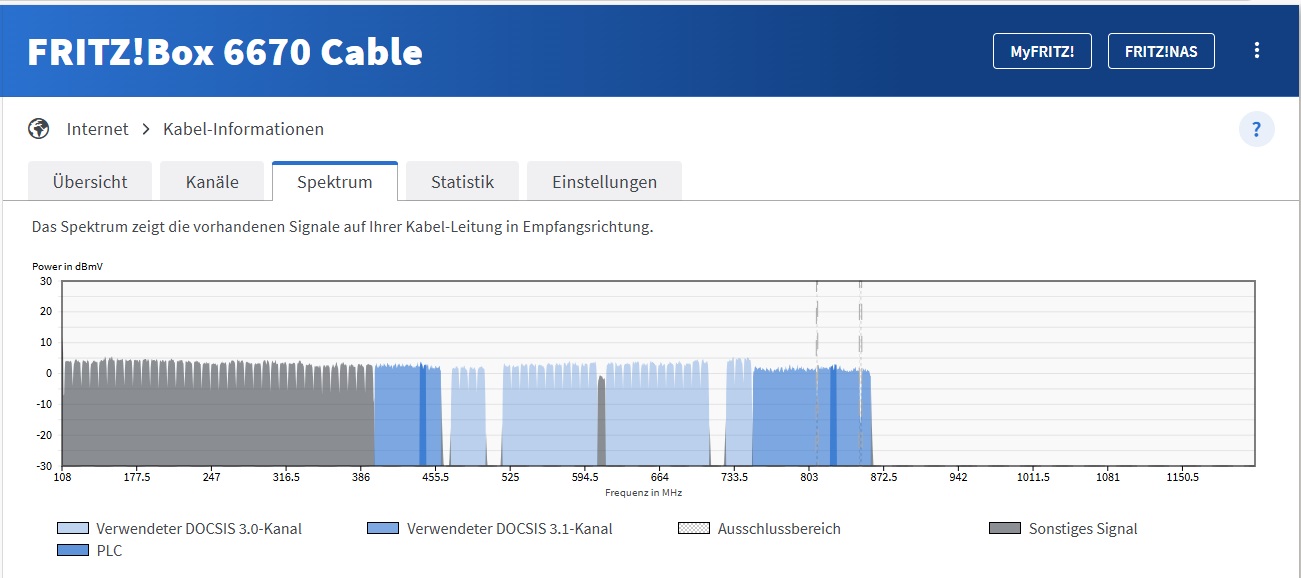Click the 872.5 frequency axis value

884,477
